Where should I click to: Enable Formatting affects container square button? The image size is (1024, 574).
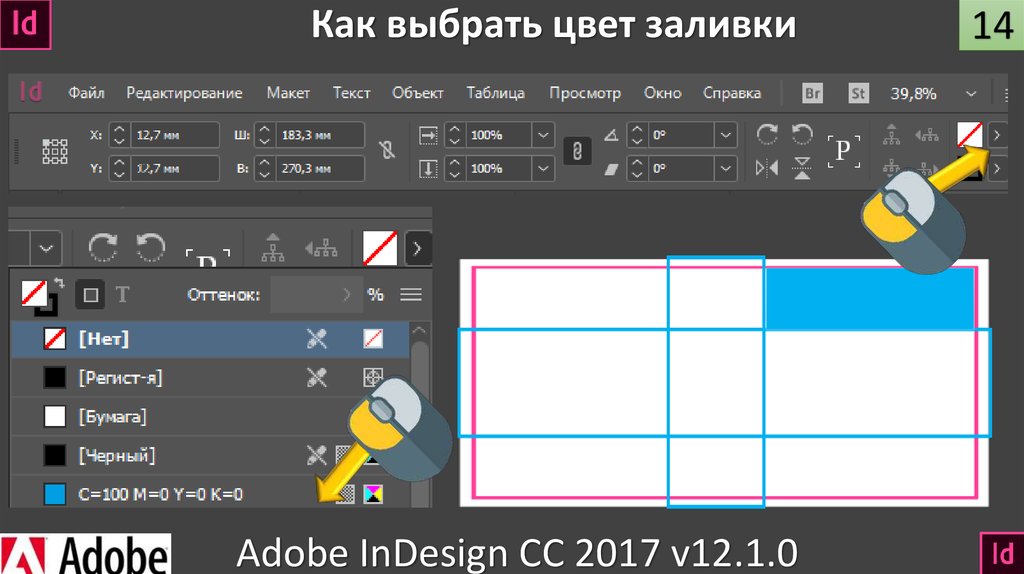(x=90, y=295)
